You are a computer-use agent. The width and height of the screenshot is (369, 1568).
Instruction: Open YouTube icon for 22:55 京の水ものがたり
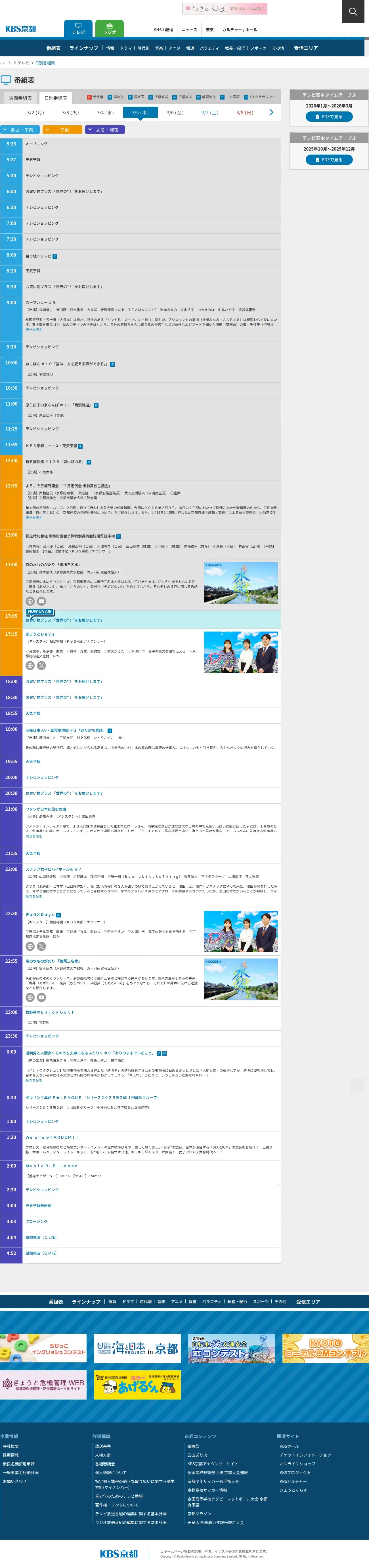click(x=41, y=998)
